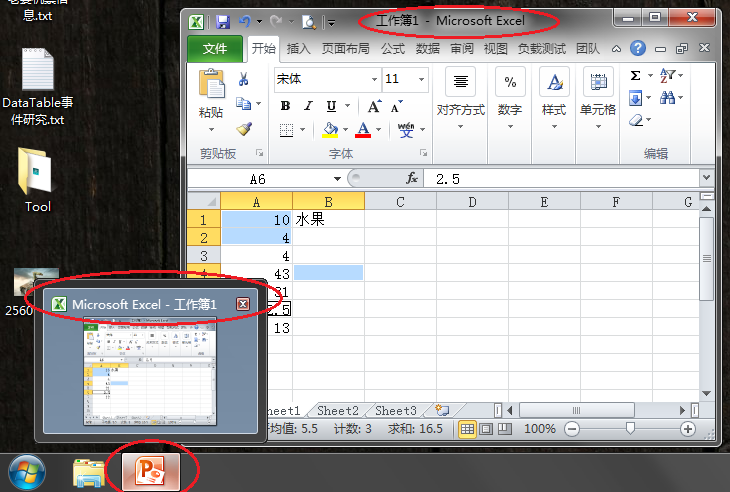Open the 文件 File tab
The height and width of the screenshot is (492, 730).
click(x=215, y=48)
